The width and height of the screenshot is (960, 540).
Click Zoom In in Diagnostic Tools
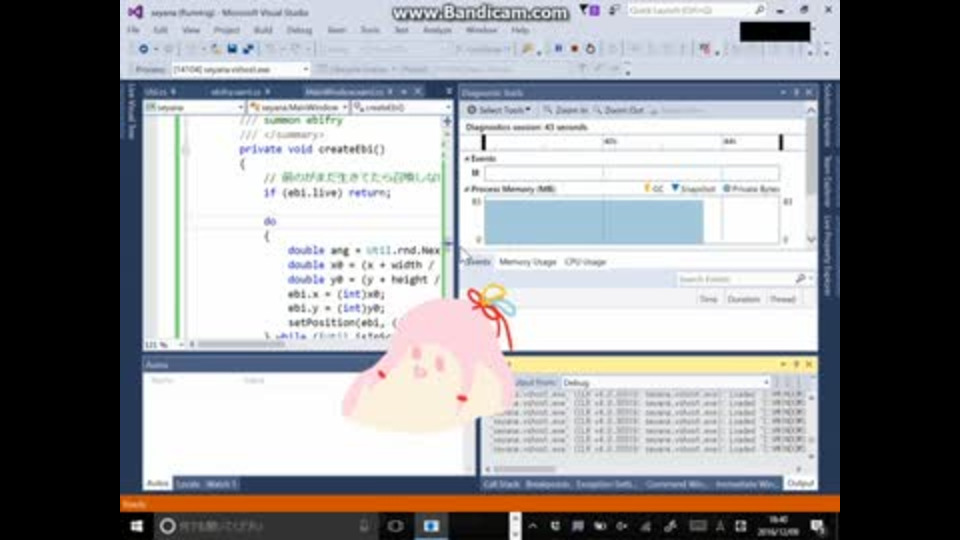pyautogui.click(x=565, y=110)
